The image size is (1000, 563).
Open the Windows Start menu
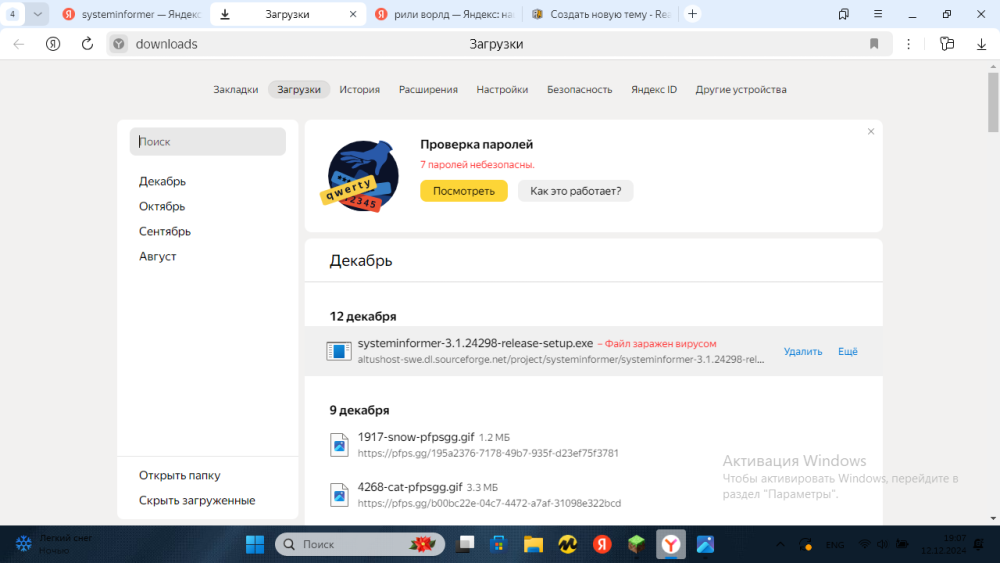(255, 545)
